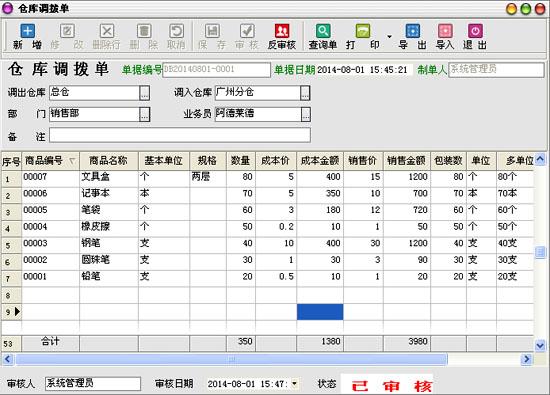Click the 打印 (Print) icon
Image resolution: width=550 pixels, height=395 pixels.
363,31
